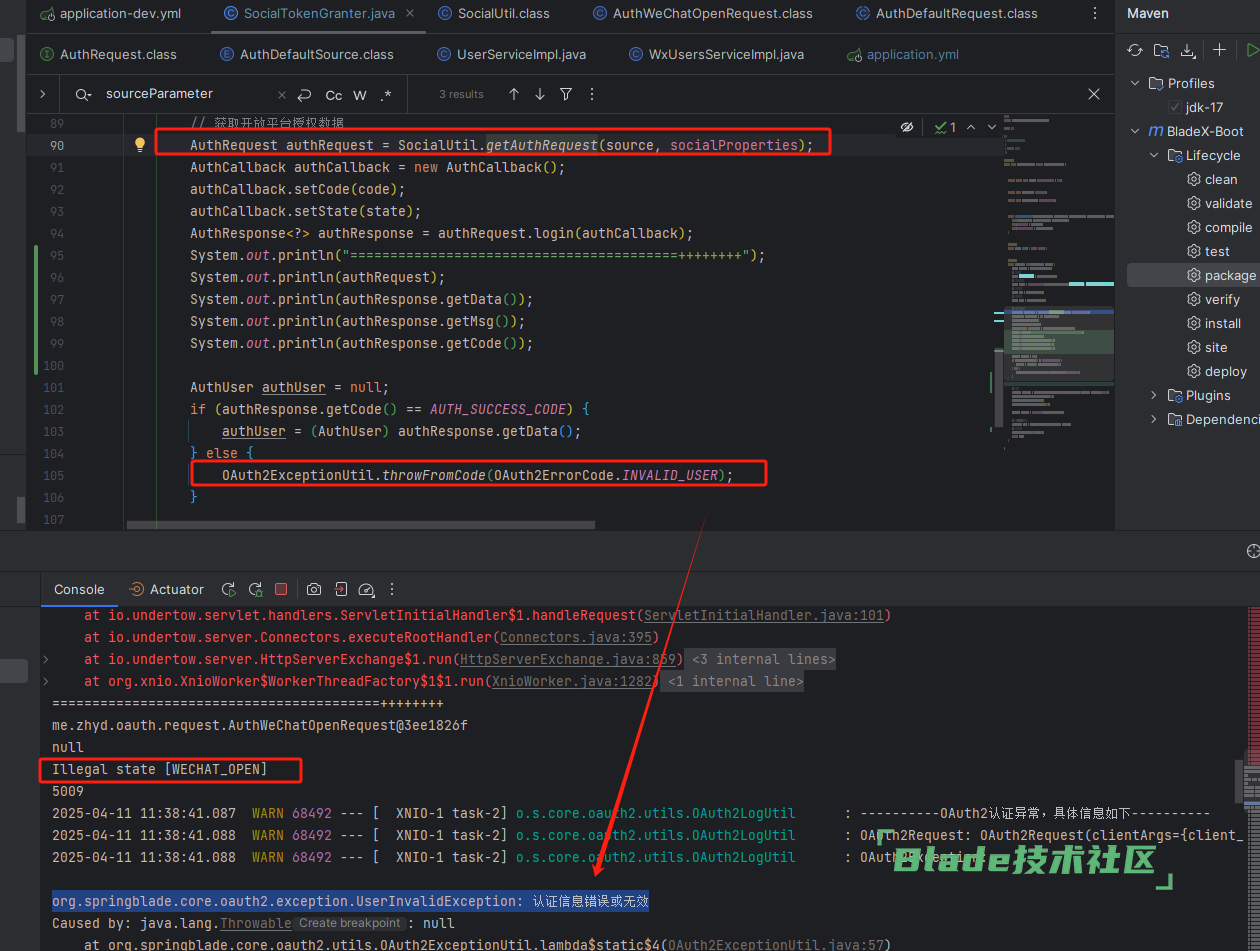Click the crosshair icon above the Console panel
Image resolution: width=1260 pixels, height=951 pixels.
(1253, 551)
